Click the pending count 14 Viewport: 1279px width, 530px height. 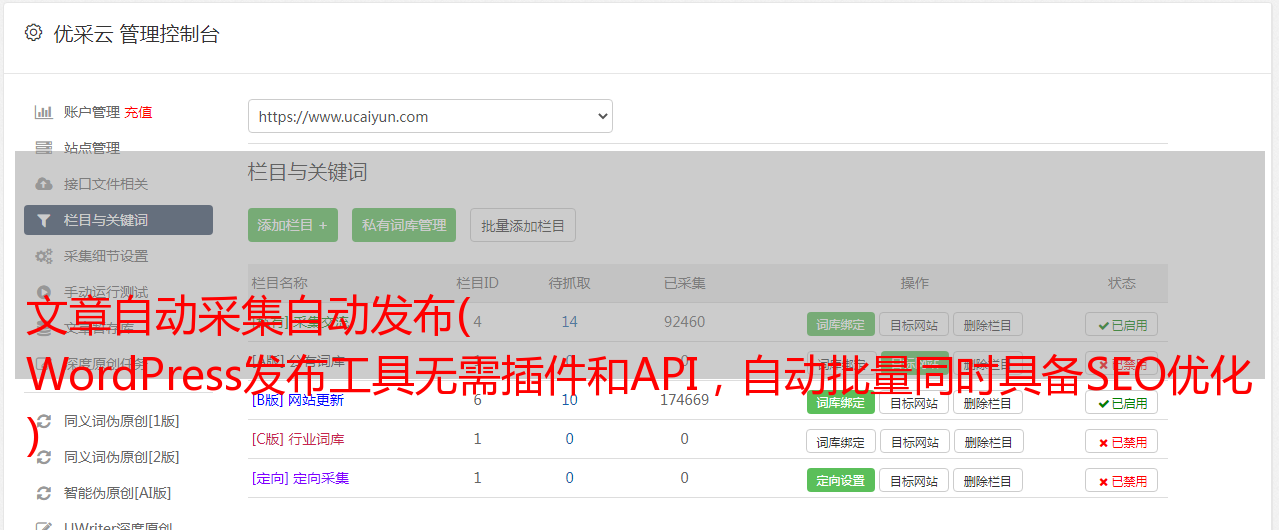pos(569,322)
